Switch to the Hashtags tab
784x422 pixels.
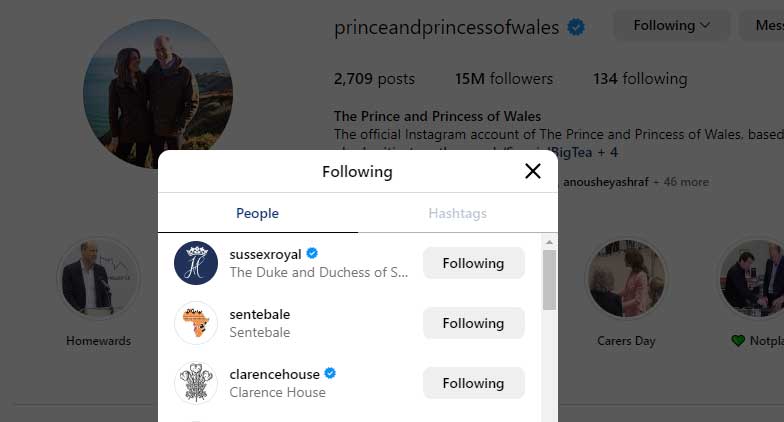(x=457, y=213)
